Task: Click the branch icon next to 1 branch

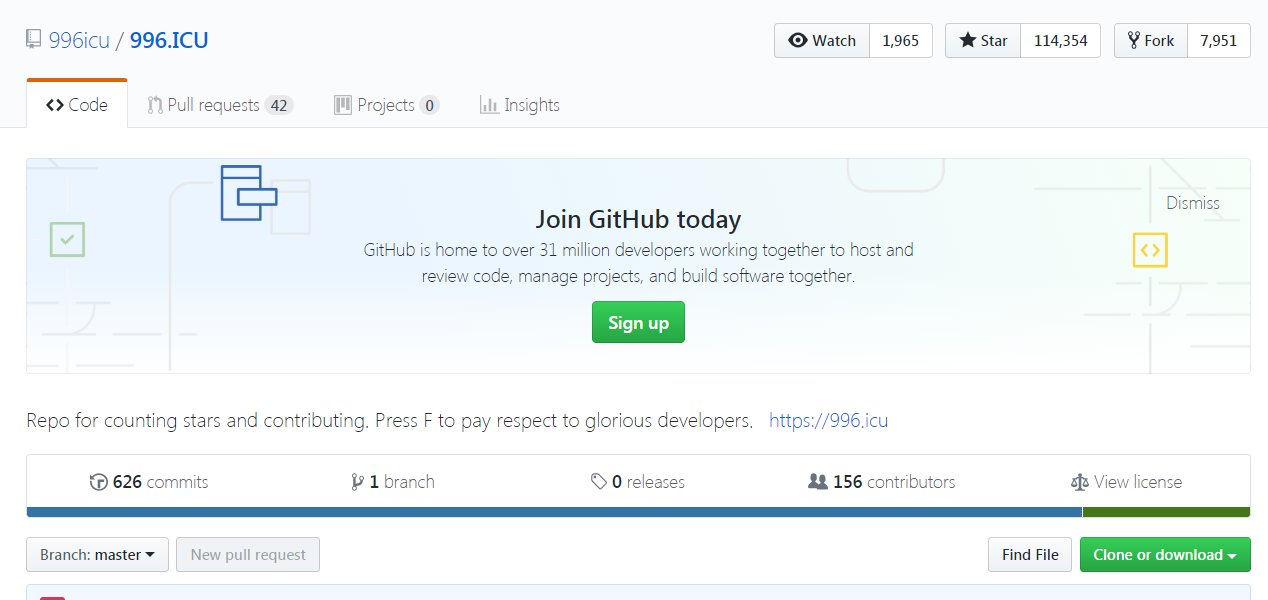Action: pyautogui.click(x=357, y=482)
